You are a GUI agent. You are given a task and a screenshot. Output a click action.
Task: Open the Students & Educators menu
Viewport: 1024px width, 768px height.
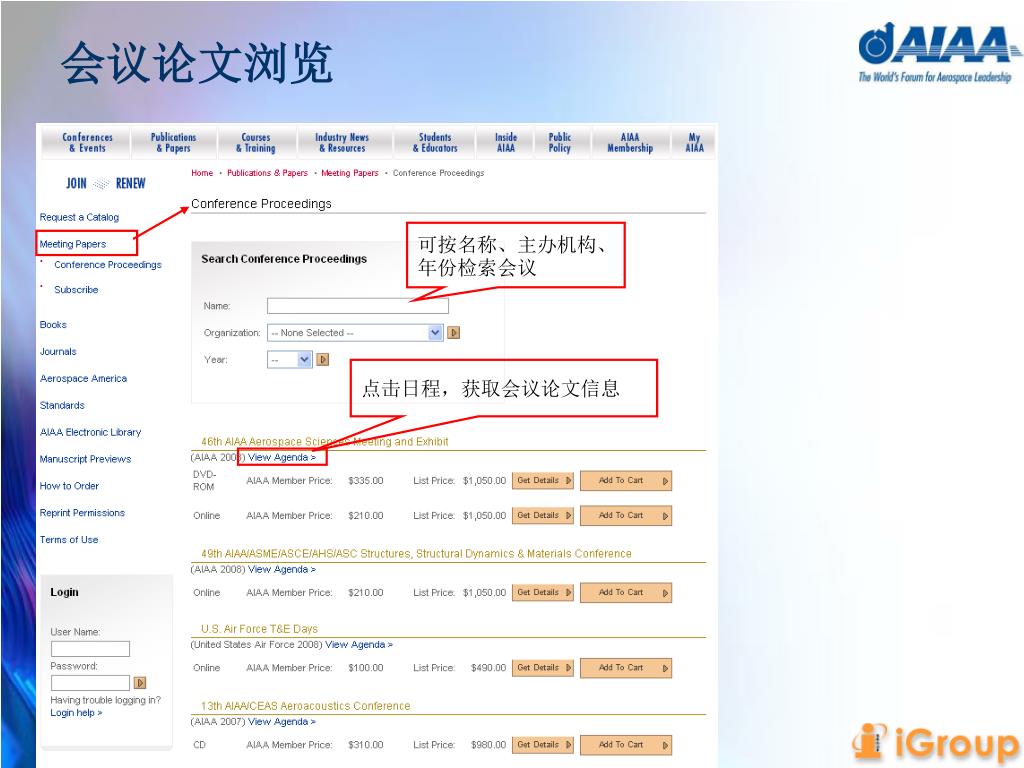(435, 142)
